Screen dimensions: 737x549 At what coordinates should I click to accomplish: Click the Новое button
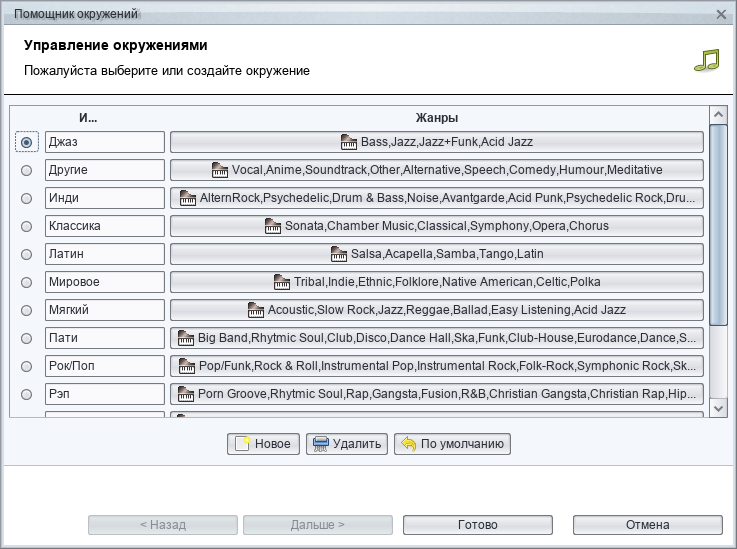pyautogui.click(x=263, y=444)
